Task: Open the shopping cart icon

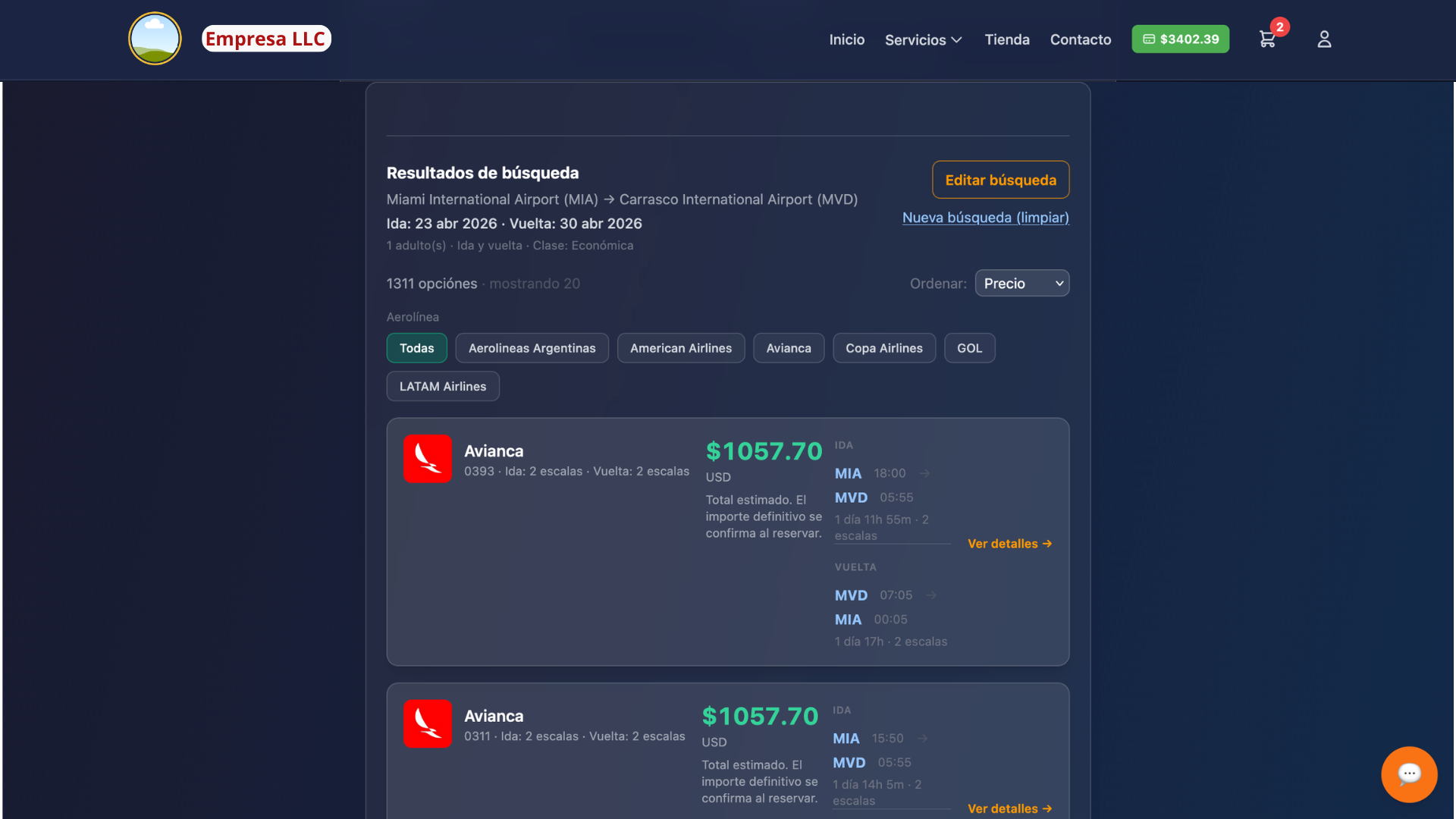Action: [x=1267, y=39]
